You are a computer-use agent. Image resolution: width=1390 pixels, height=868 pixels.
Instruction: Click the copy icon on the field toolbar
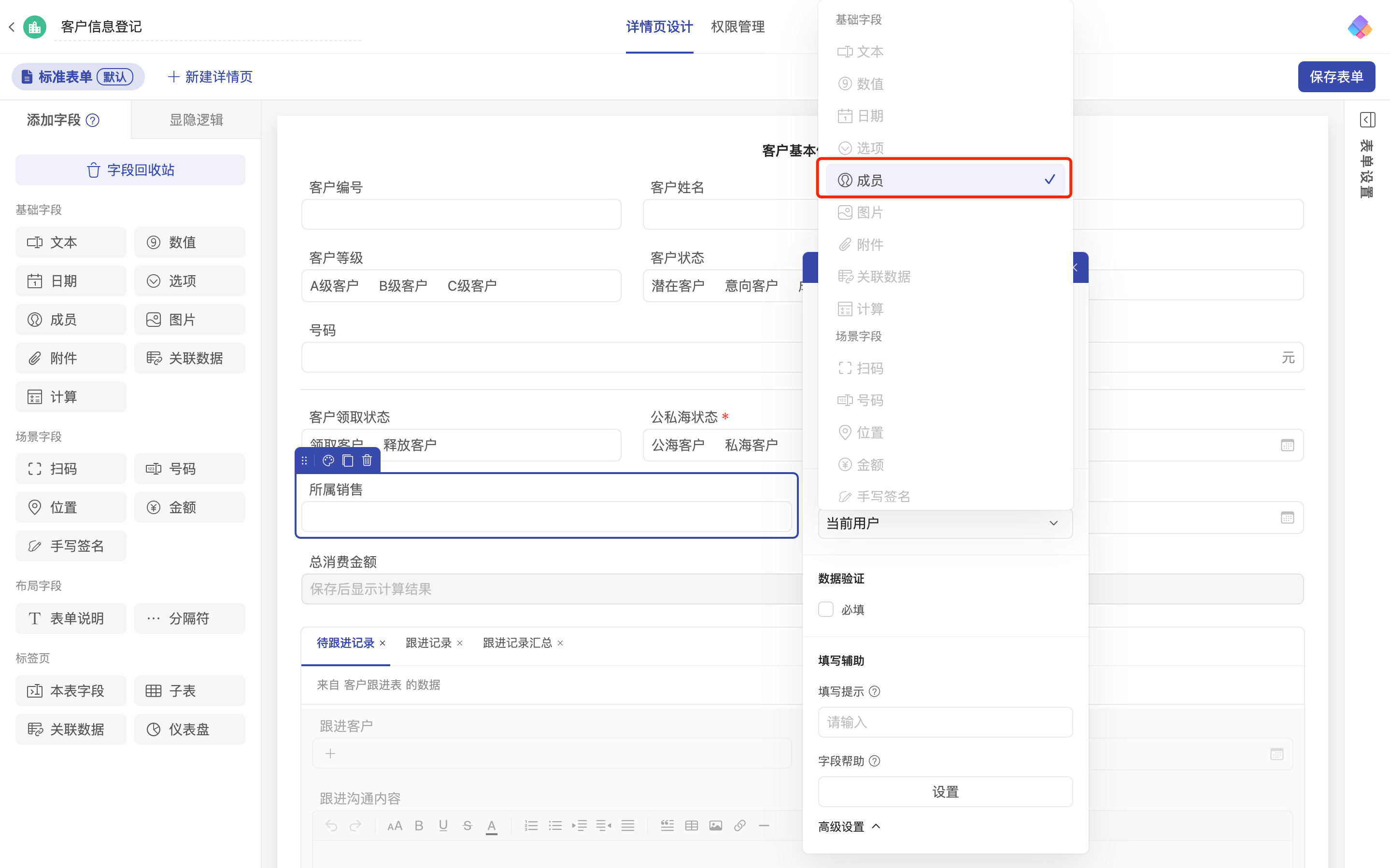(x=348, y=461)
